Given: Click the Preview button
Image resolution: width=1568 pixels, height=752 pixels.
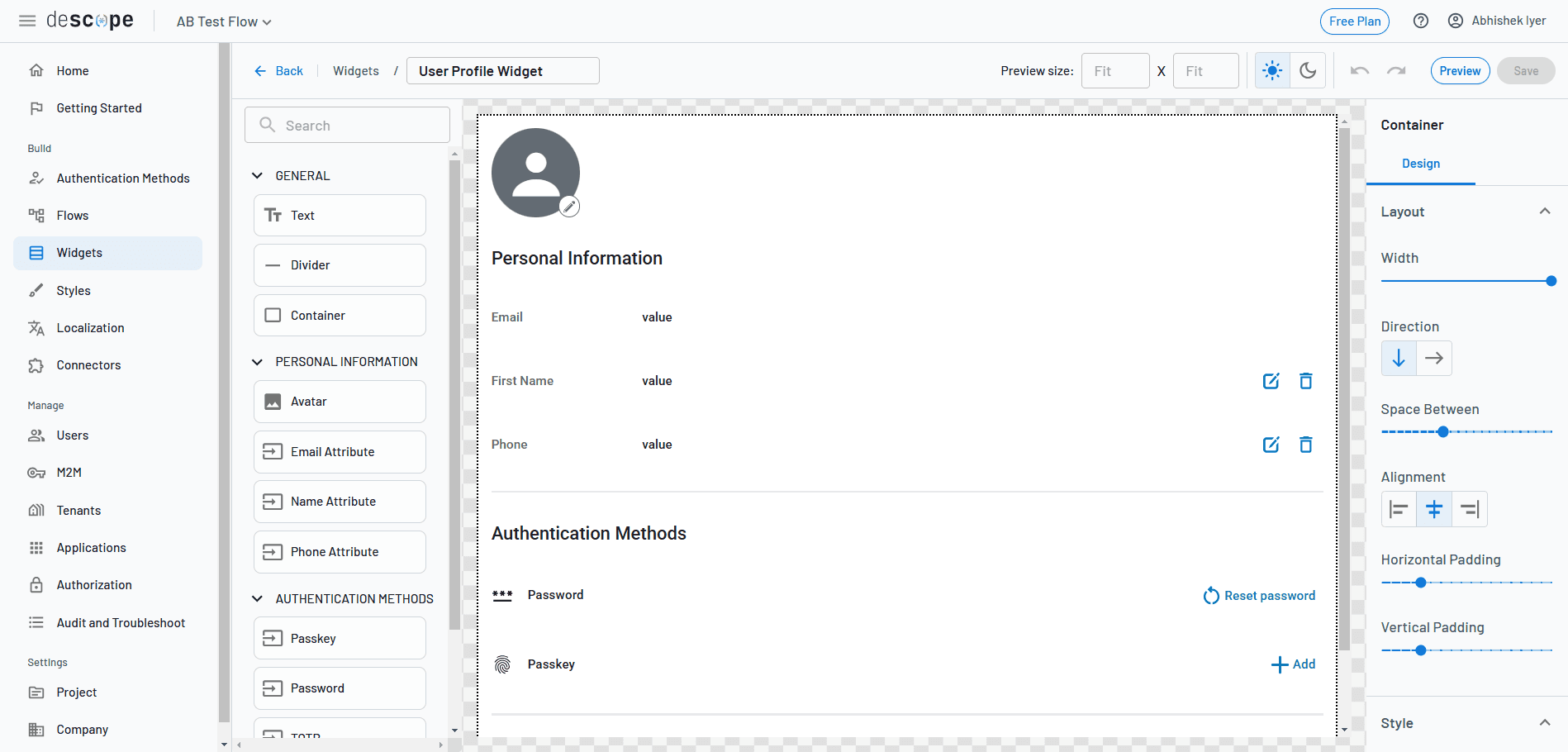Looking at the screenshot, I should pos(1459,70).
